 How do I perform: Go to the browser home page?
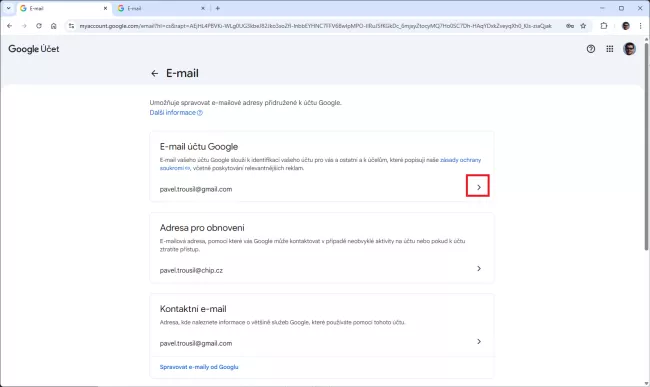53,26
